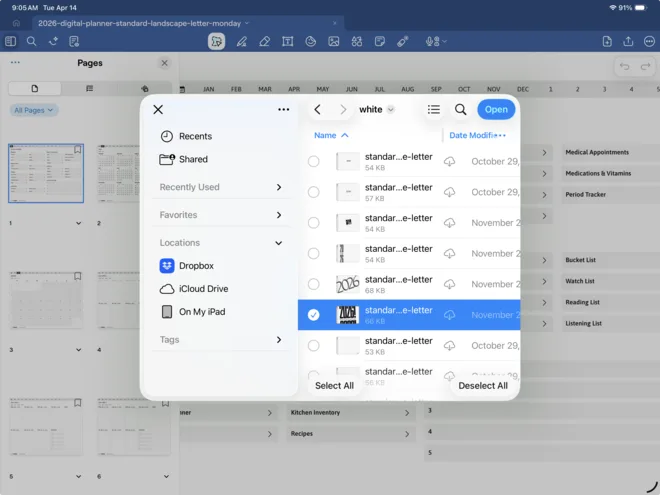The height and width of the screenshot is (495, 660).
Task: Switch file picker list view icon
Action: (434, 109)
